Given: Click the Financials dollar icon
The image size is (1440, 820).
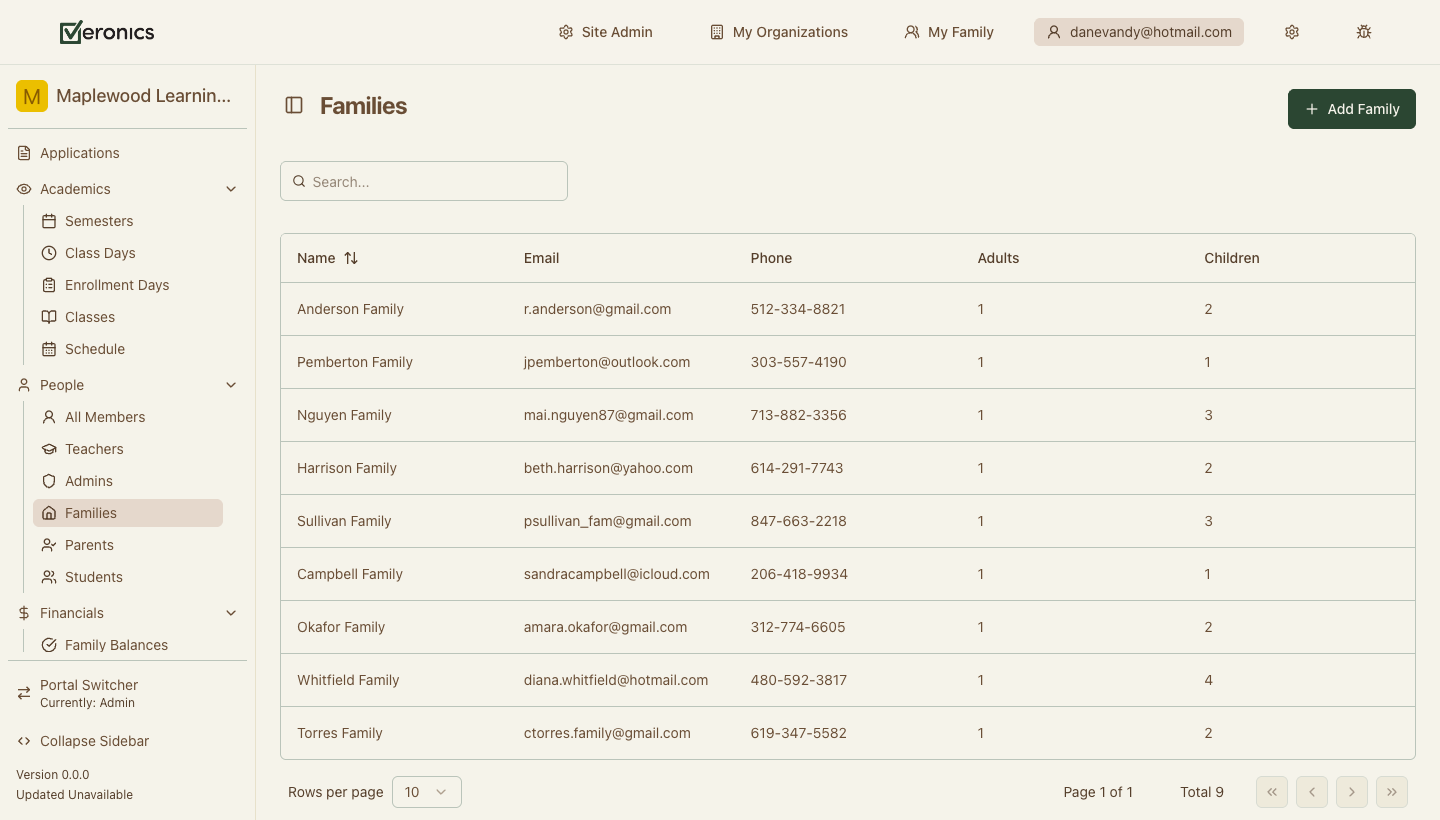Looking at the screenshot, I should pos(24,613).
